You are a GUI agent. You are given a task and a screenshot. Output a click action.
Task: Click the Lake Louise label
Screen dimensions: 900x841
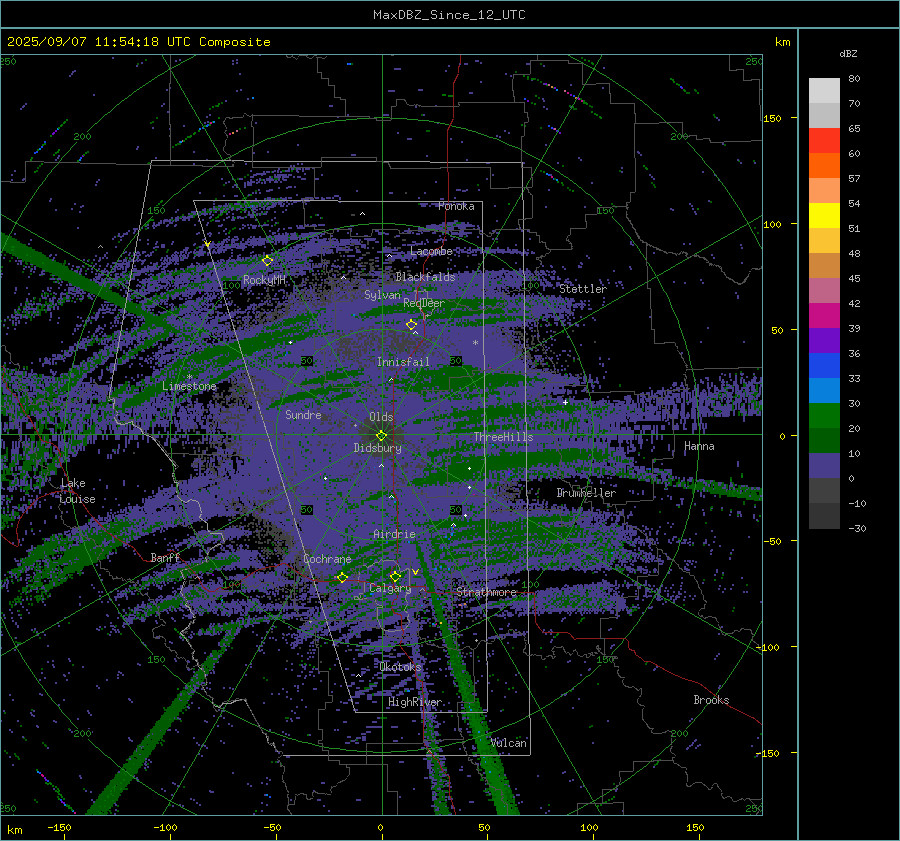click(77, 491)
